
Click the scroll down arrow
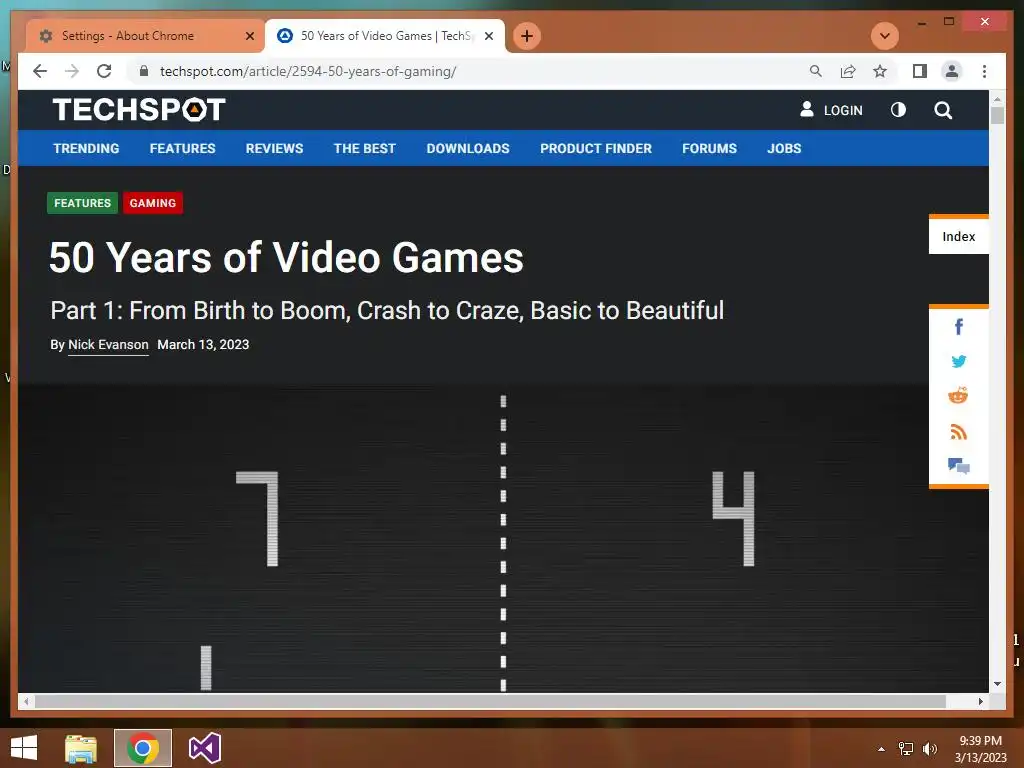click(x=997, y=684)
